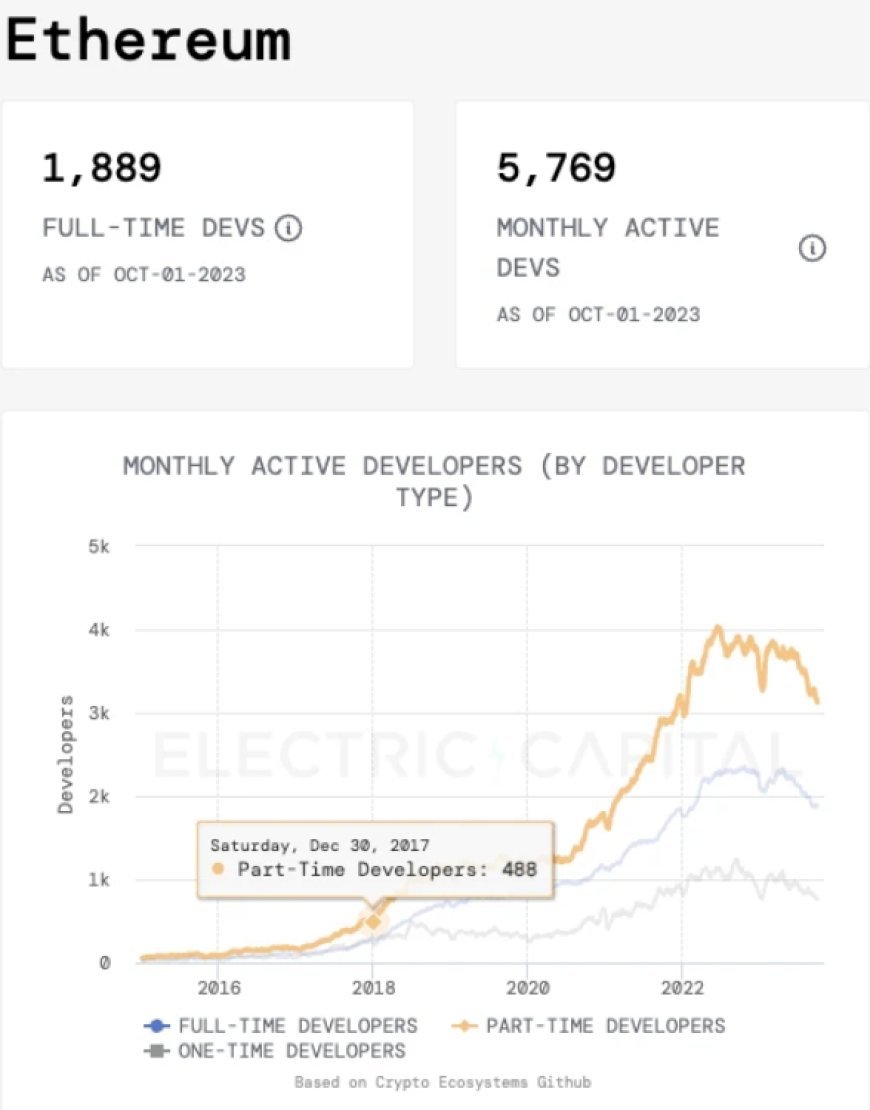Click the 0 y-axis label
Screen dimensions: 870x1110
[x=105, y=963]
